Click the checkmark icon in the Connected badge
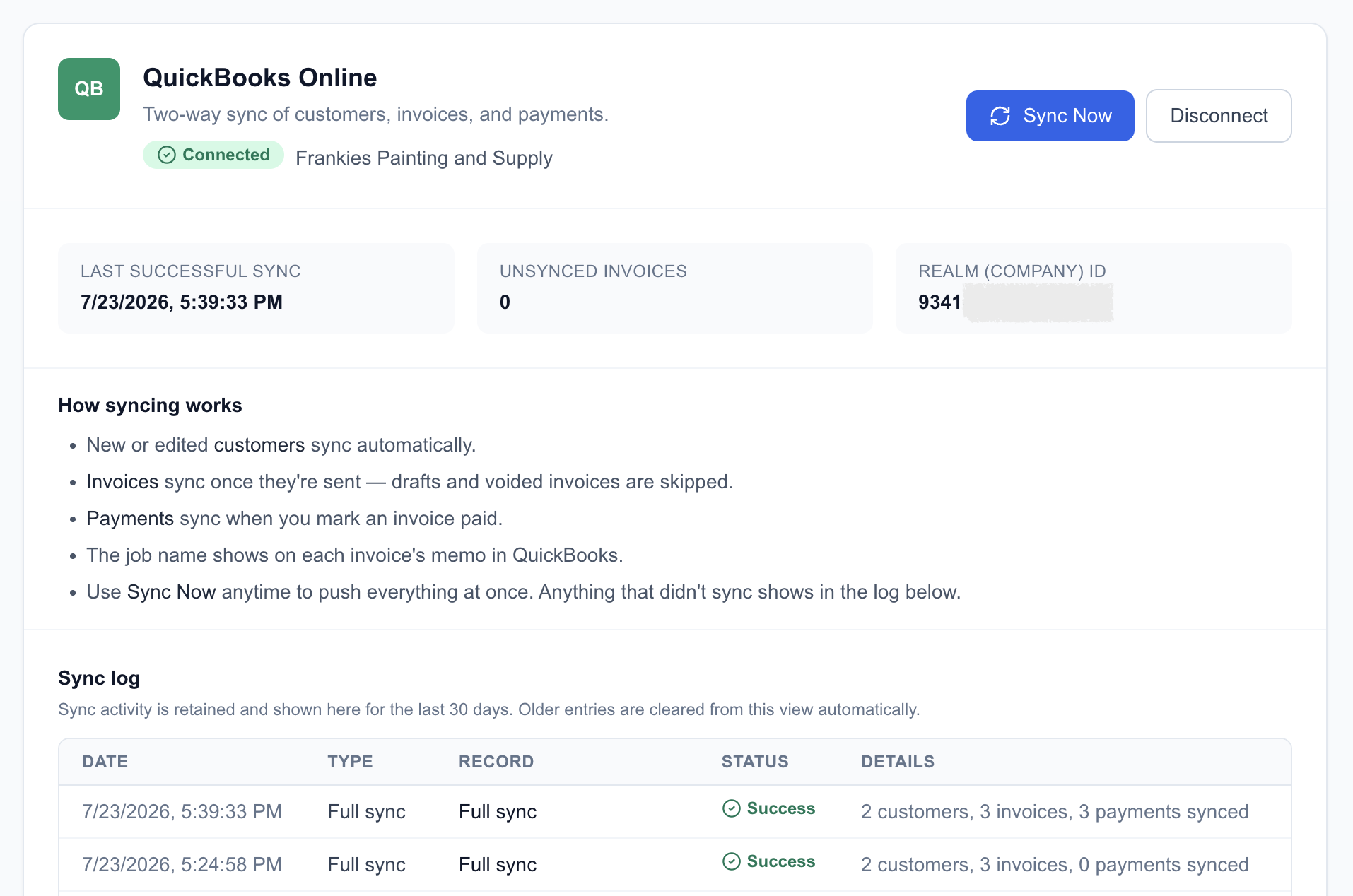The image size is (1353, 896). (167, 155)
